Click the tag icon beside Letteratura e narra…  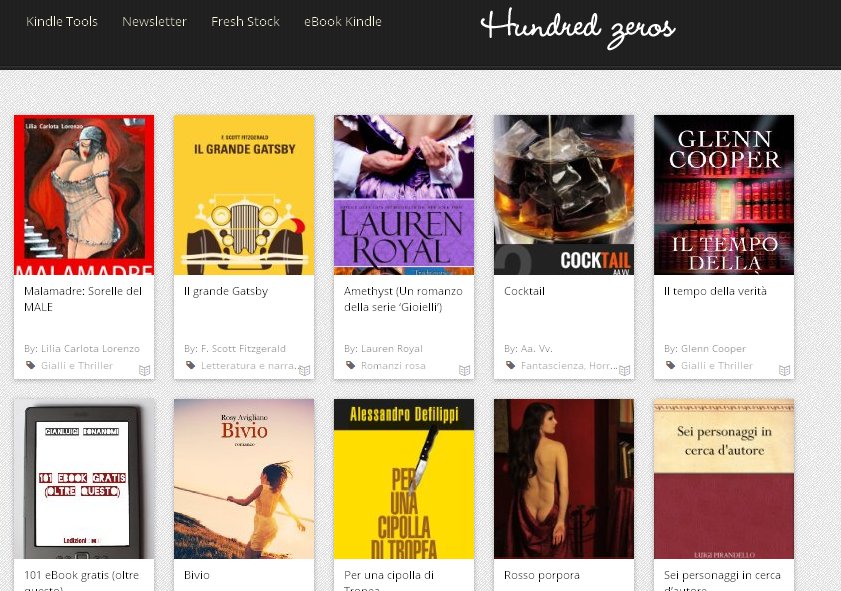point(190,365)
